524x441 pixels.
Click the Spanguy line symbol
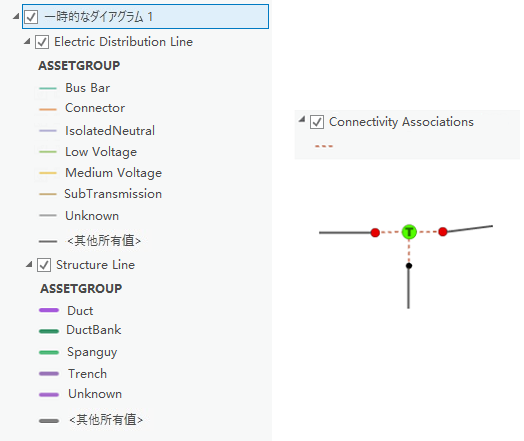[x=49, y=352]
